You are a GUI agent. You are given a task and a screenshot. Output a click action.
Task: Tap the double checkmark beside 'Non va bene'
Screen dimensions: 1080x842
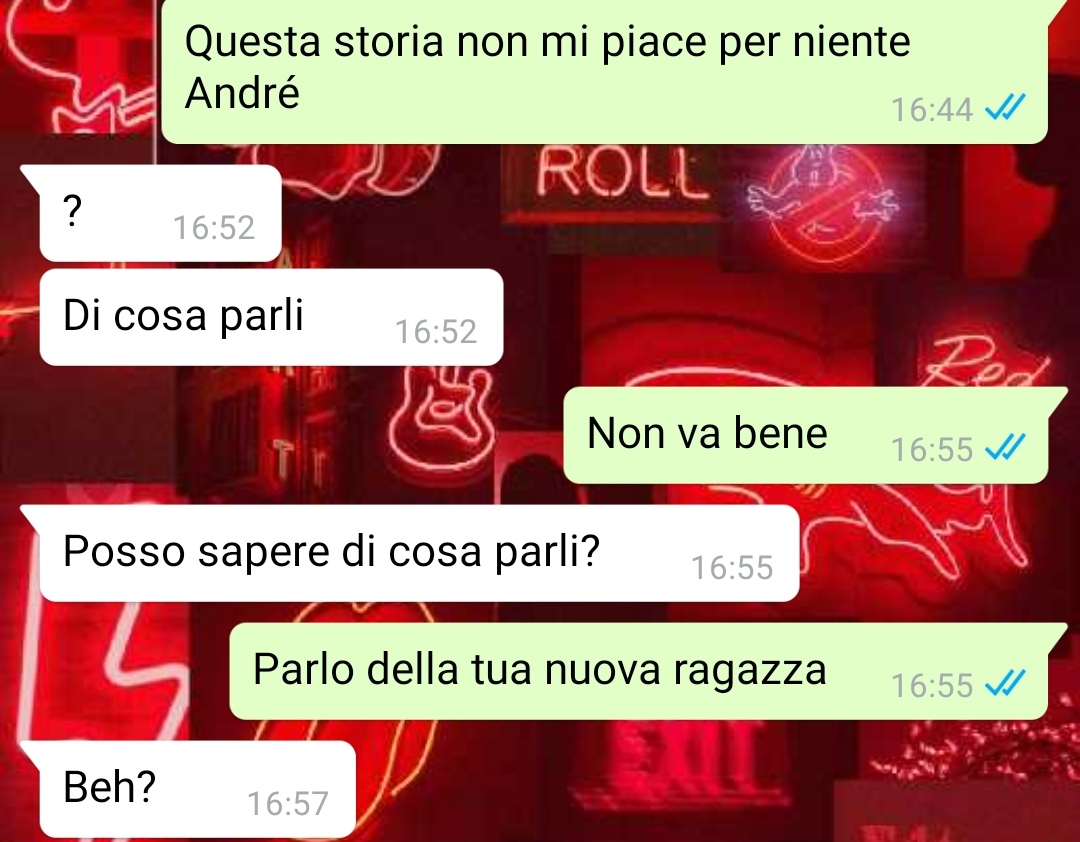pyautogui.click(x=1006, y=447)
